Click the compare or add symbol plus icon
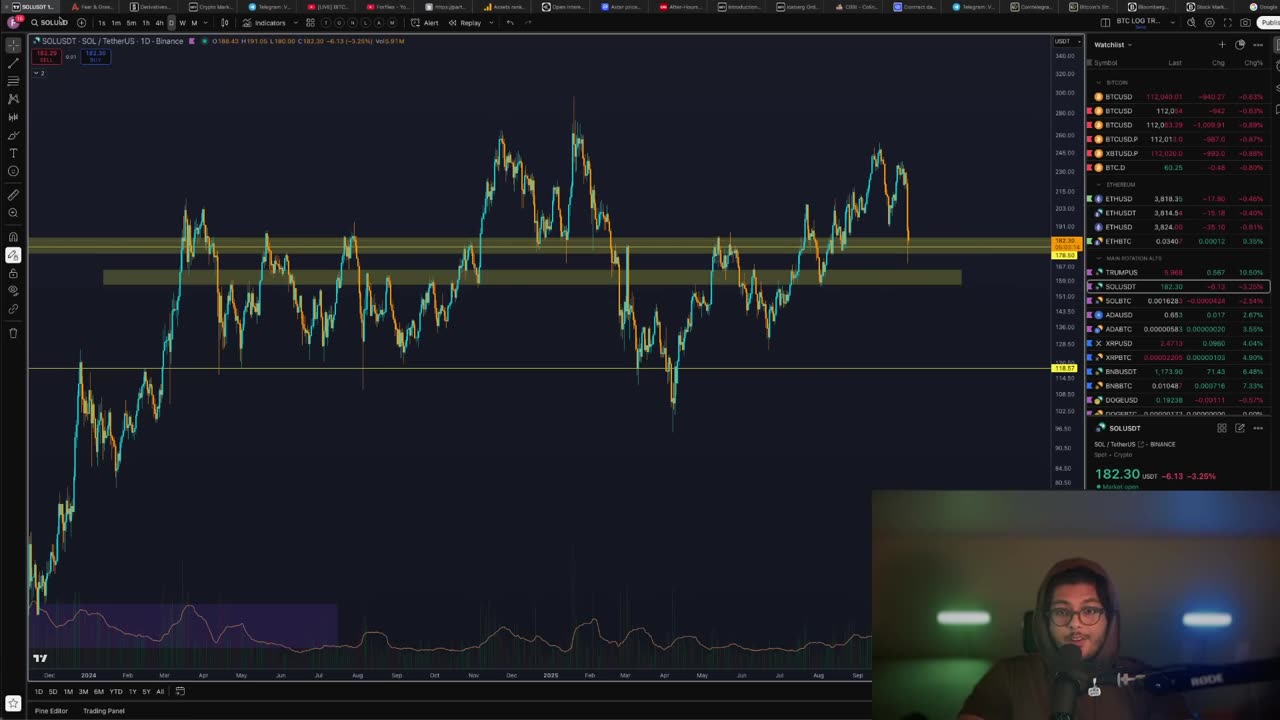 click(81, 22)
